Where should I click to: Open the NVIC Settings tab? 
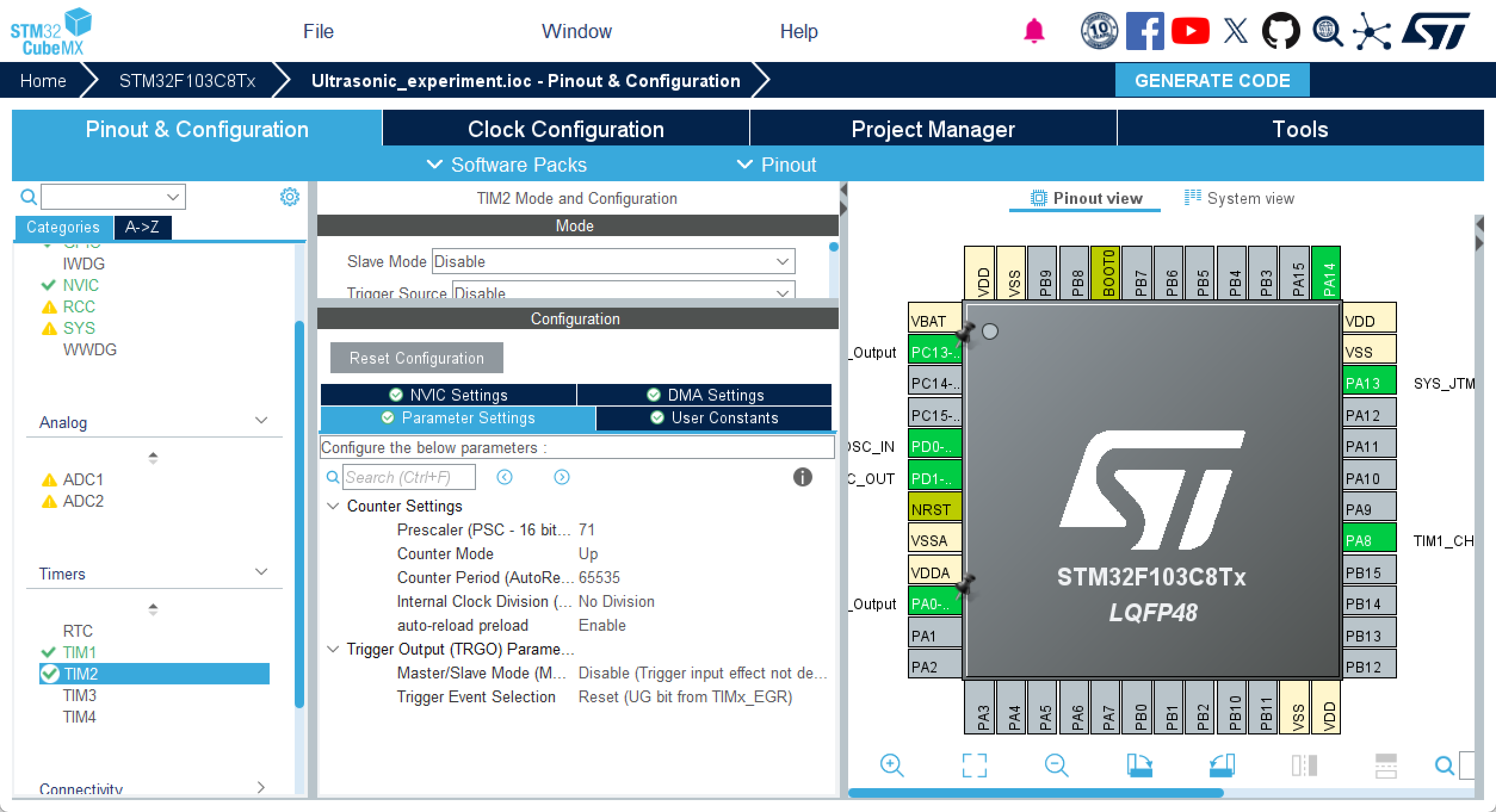pyautogui.click(x=449, y=395)
